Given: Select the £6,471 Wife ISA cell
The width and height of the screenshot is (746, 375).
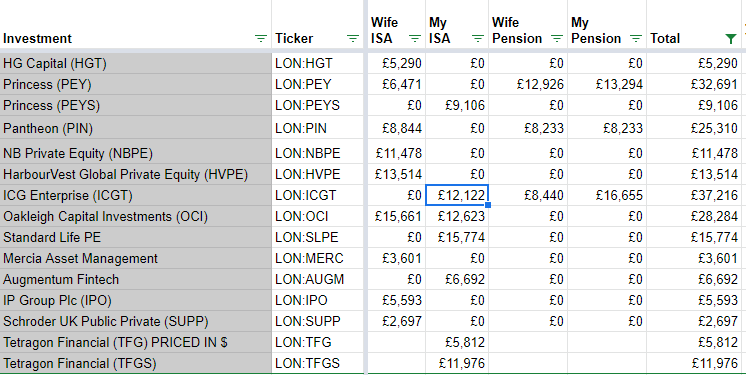Looking at the screenshot, I should click(396, 84).
